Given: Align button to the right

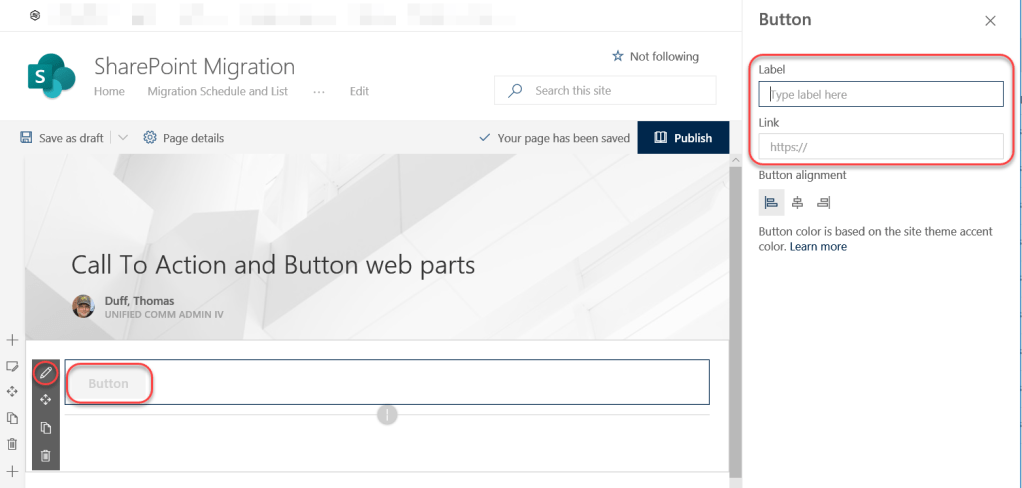Looking at the screenshot, I should coord(824,203).
